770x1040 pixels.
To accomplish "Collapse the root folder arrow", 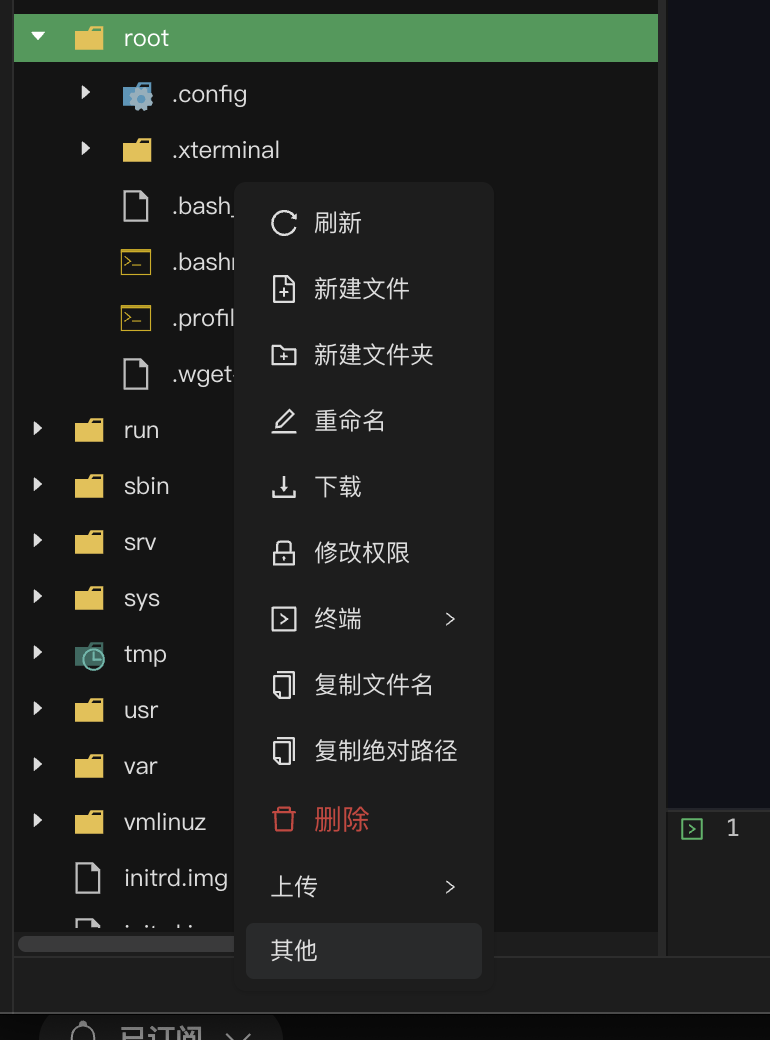I will (38, 36).
